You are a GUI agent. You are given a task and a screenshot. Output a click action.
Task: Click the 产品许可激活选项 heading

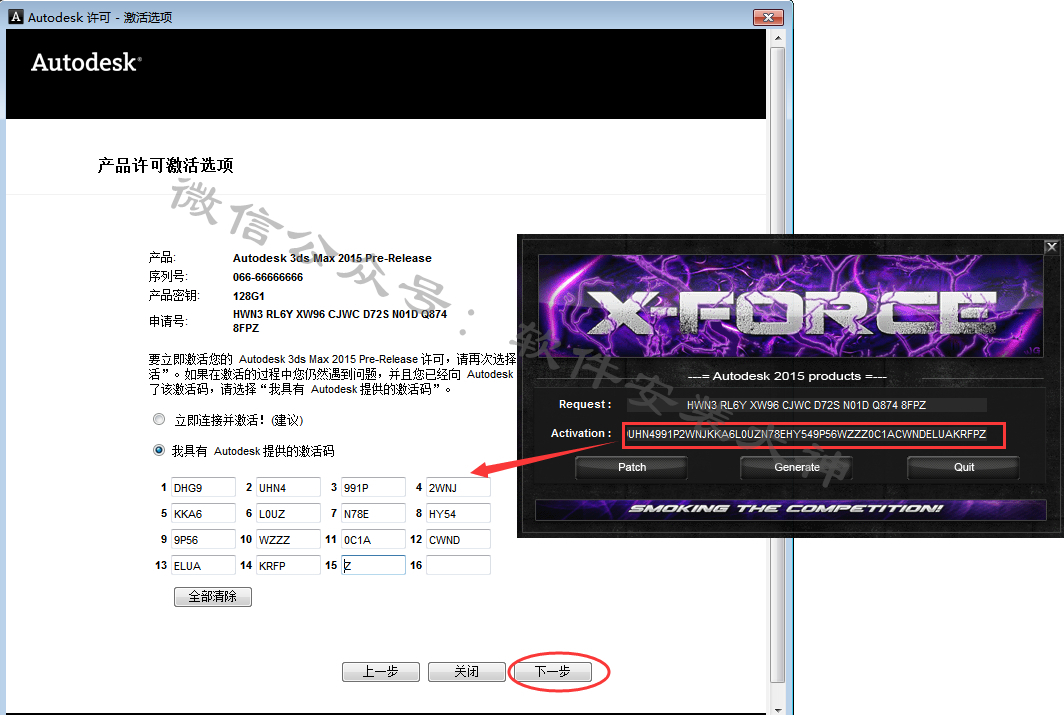pyautogui.click(x=166, y=165)
